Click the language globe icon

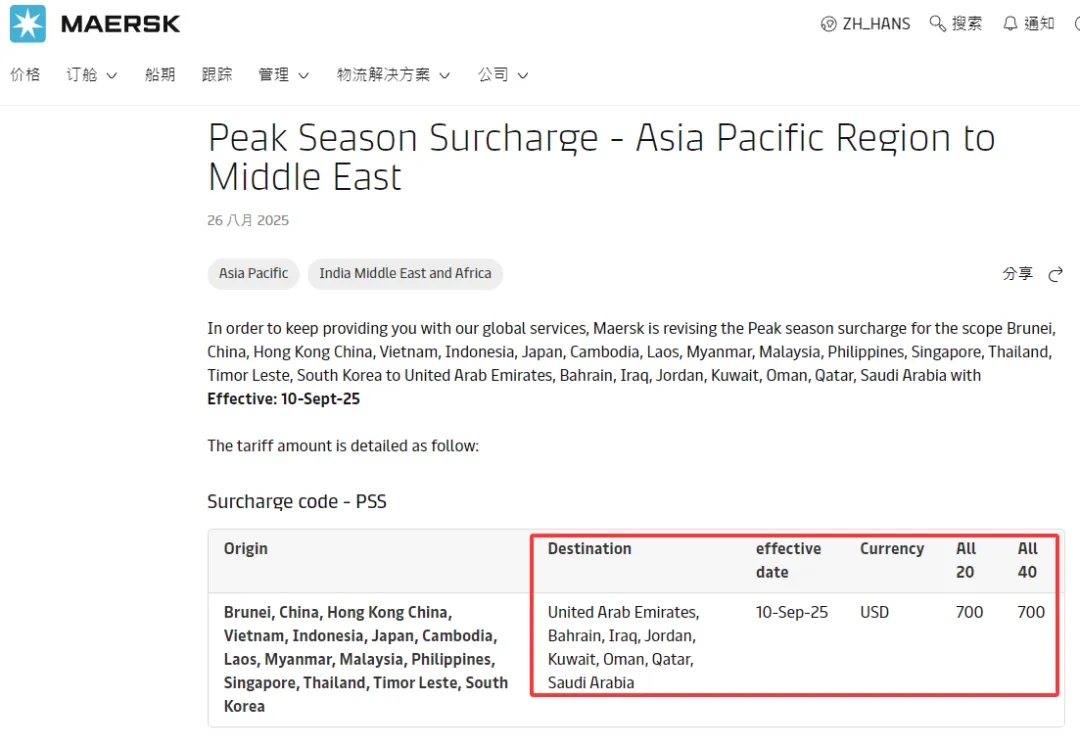(x=828, y=24)
